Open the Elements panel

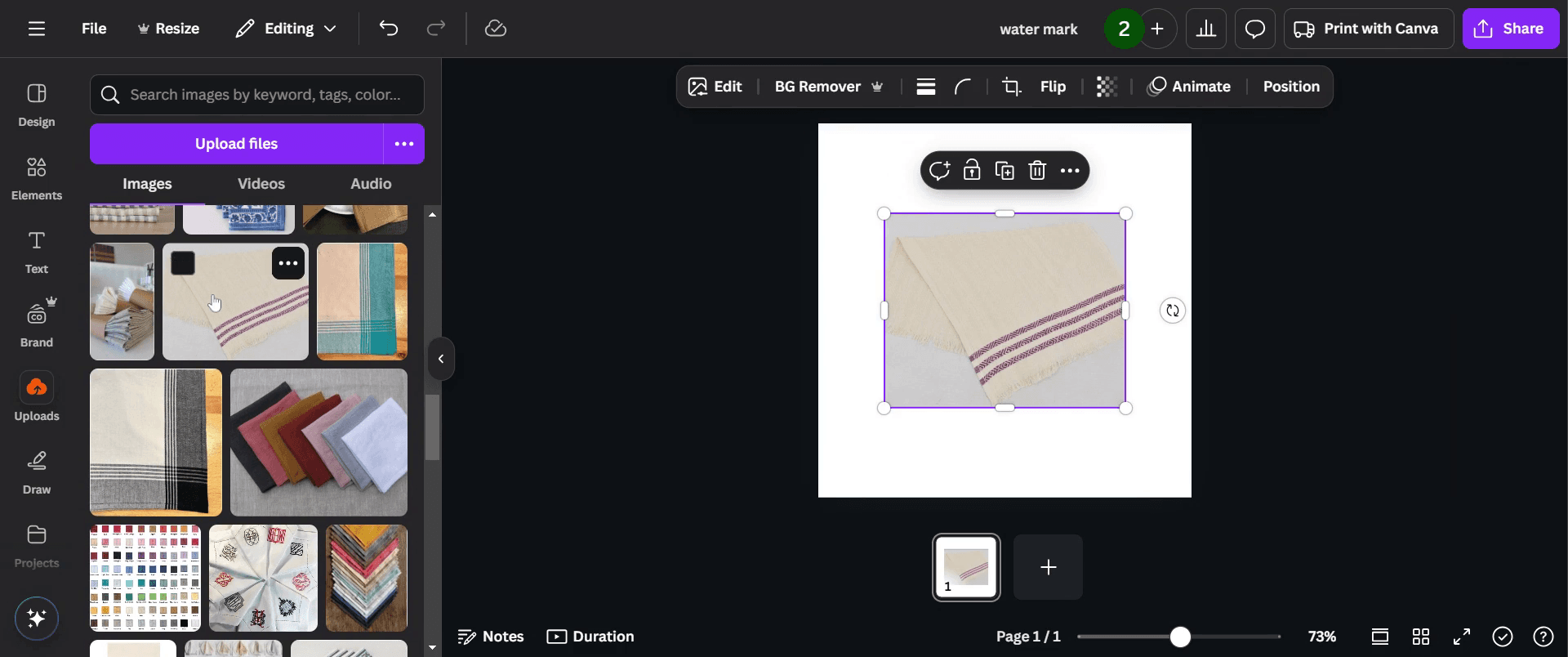coord(37,179)
